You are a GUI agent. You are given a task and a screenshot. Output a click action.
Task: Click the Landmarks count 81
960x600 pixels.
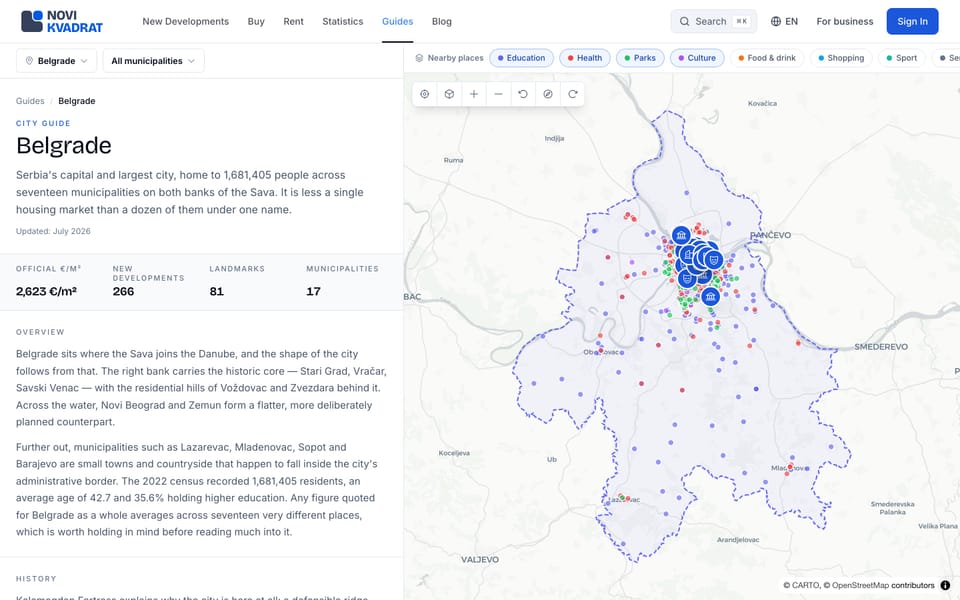pyautogui.click(x=217, y=291)
